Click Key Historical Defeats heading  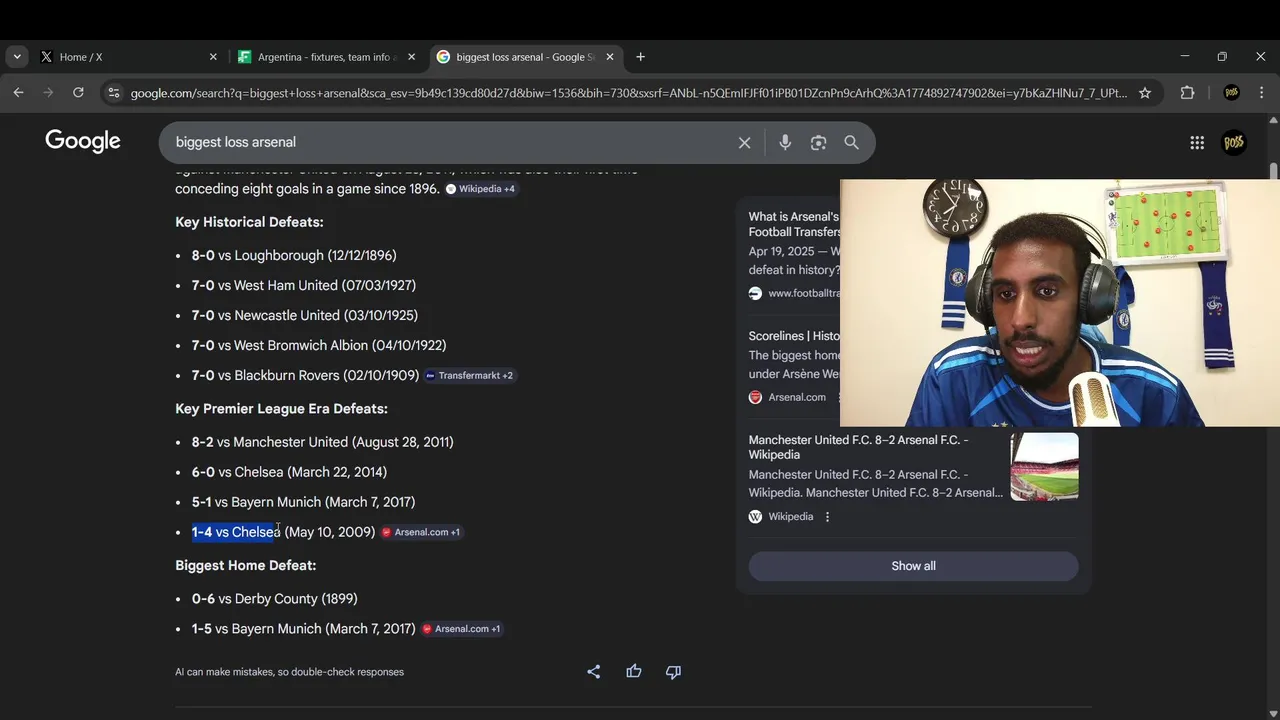pyautogui.click(x=249, y=222)
